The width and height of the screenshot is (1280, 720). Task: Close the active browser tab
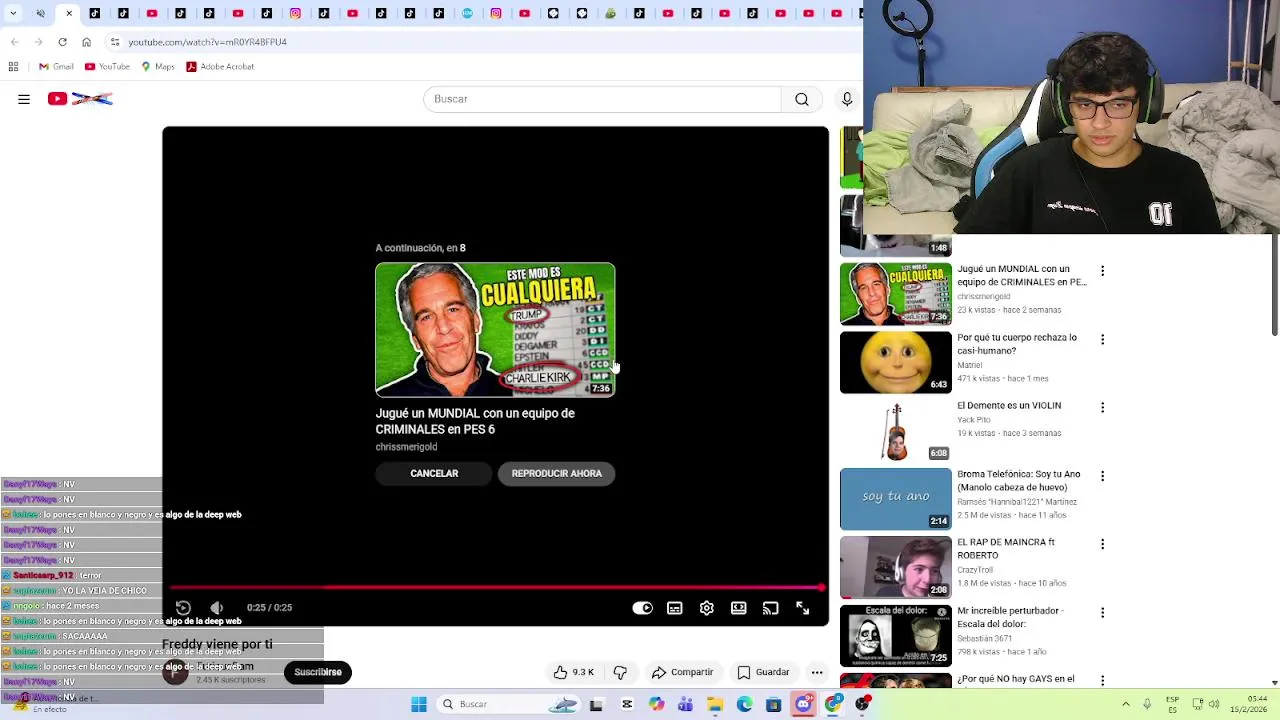click(69, 13)
